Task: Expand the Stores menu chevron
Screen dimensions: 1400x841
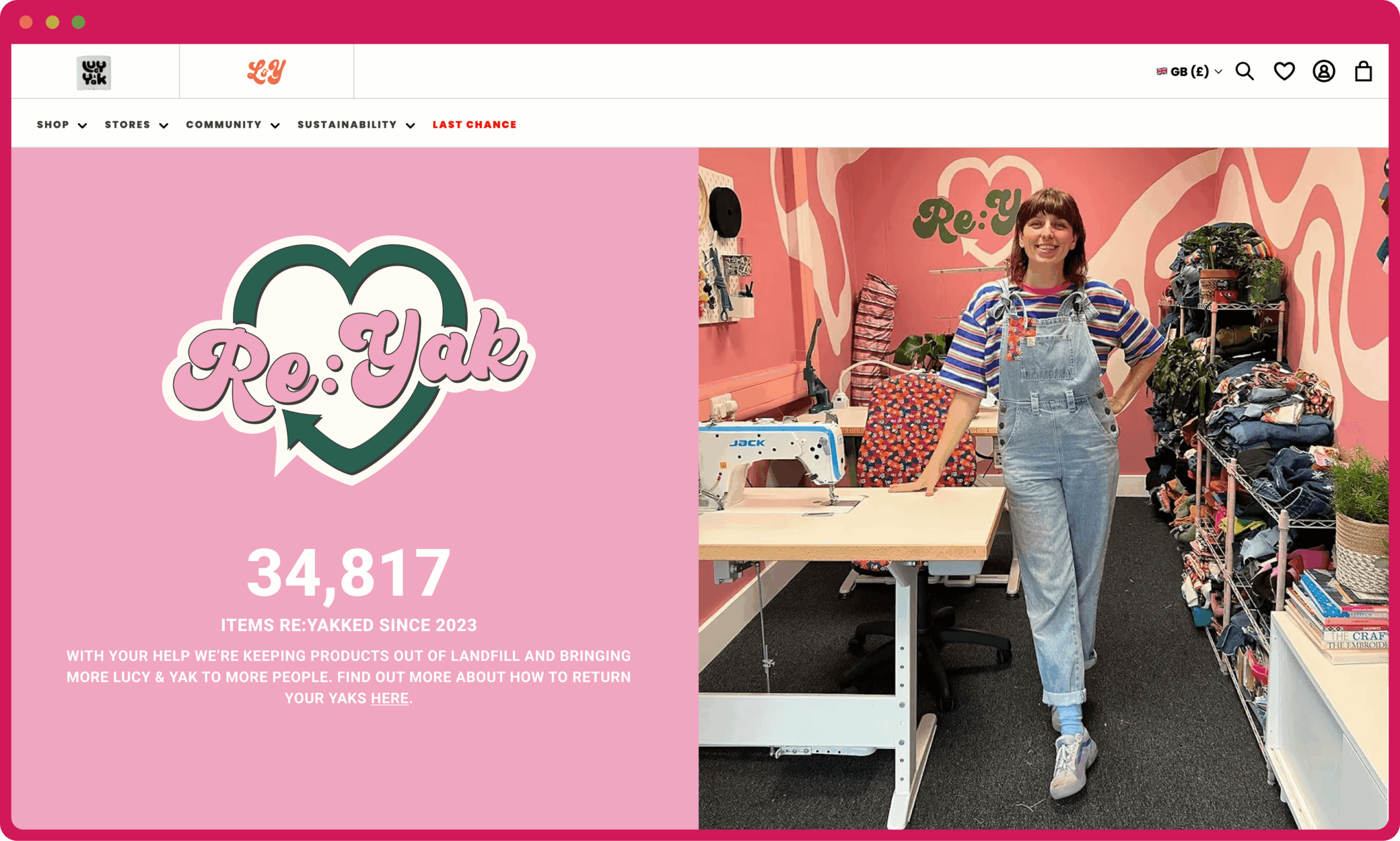Action: pyautogui.click(x=164, y=125)
